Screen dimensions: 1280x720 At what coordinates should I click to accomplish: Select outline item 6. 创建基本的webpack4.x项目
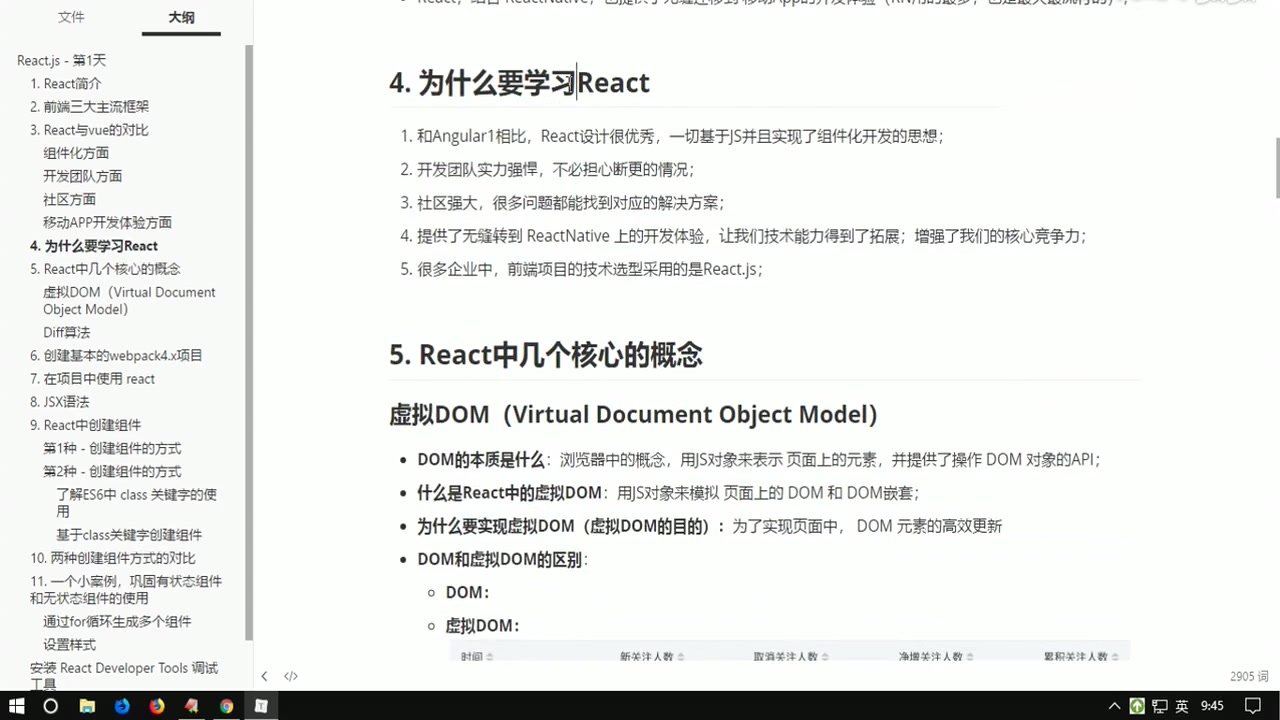[x=116, y=355]
